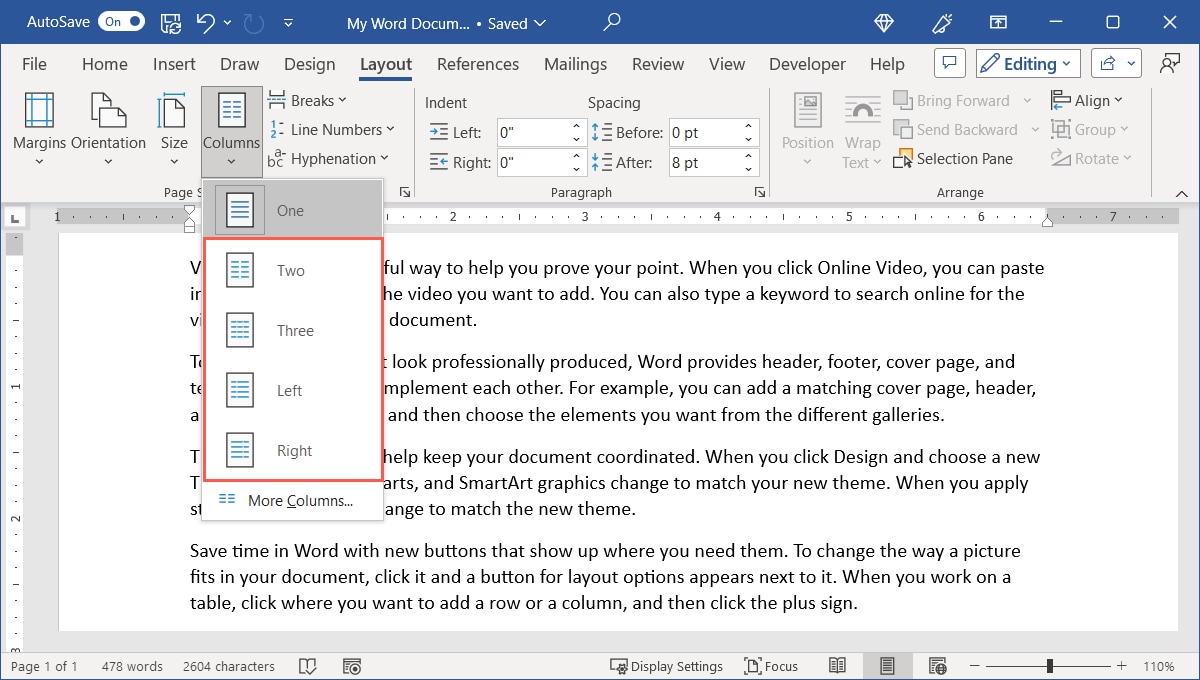
Task: Expand the Breaks dropdown
Action: coord(308,99)
